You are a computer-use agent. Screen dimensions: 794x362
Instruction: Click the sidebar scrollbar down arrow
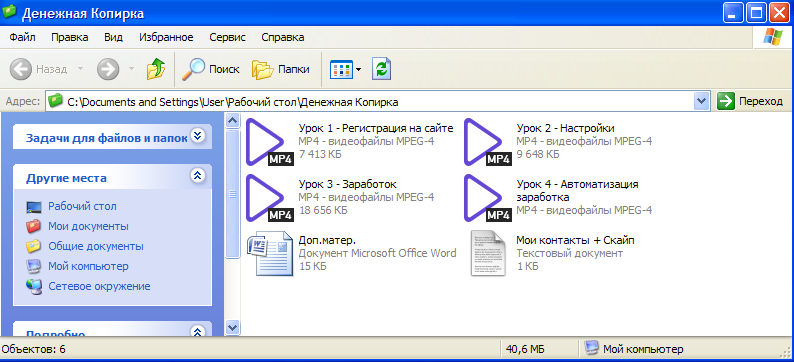[x=232, y=327]
